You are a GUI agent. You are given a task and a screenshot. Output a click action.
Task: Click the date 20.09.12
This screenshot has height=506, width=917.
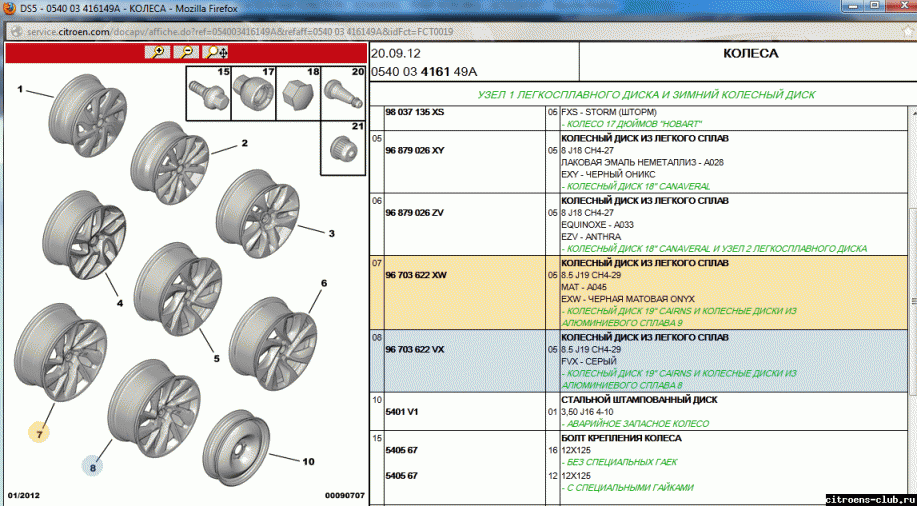(396, 54)
